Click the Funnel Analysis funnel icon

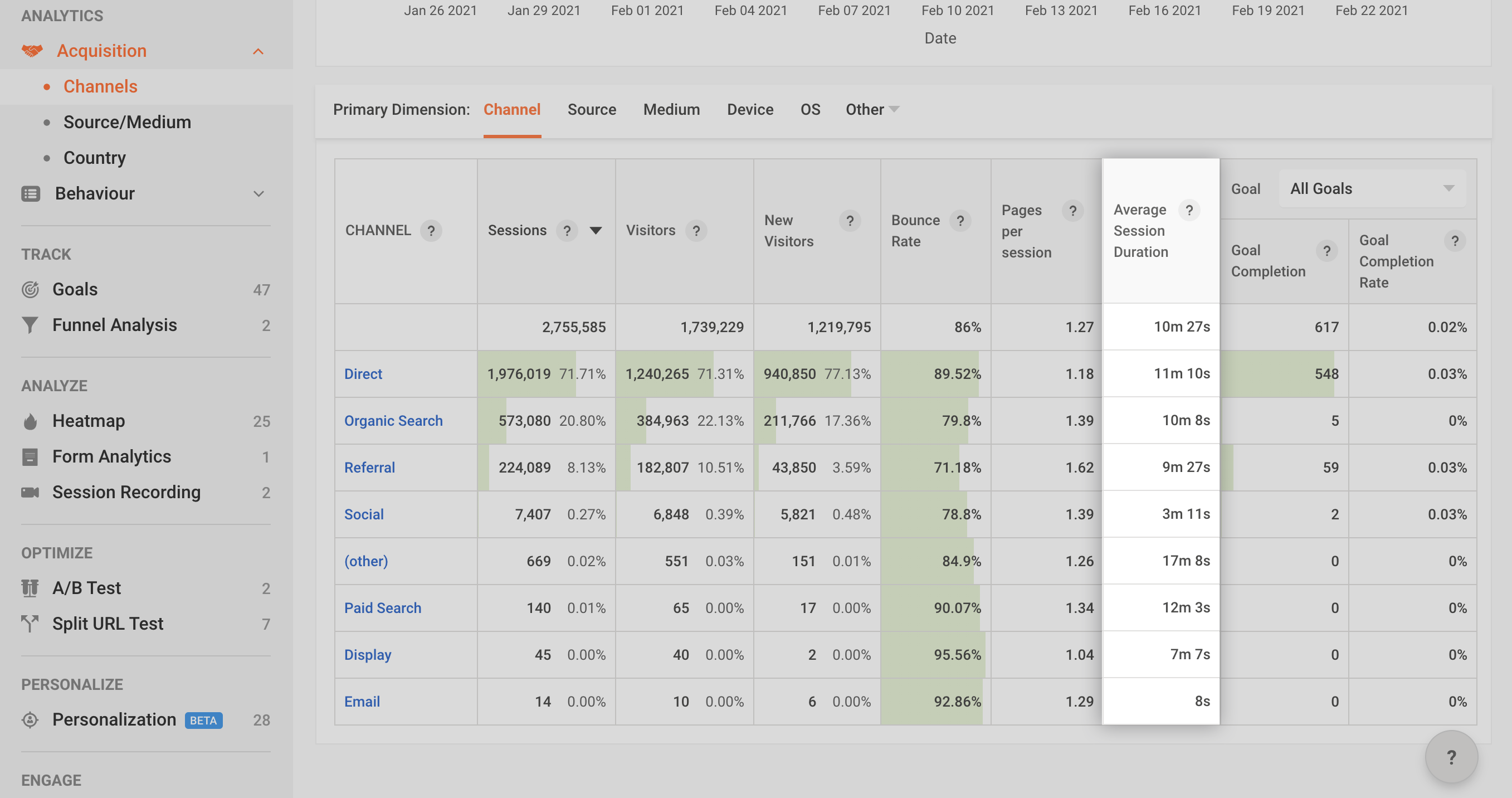[x=30, y=325]
